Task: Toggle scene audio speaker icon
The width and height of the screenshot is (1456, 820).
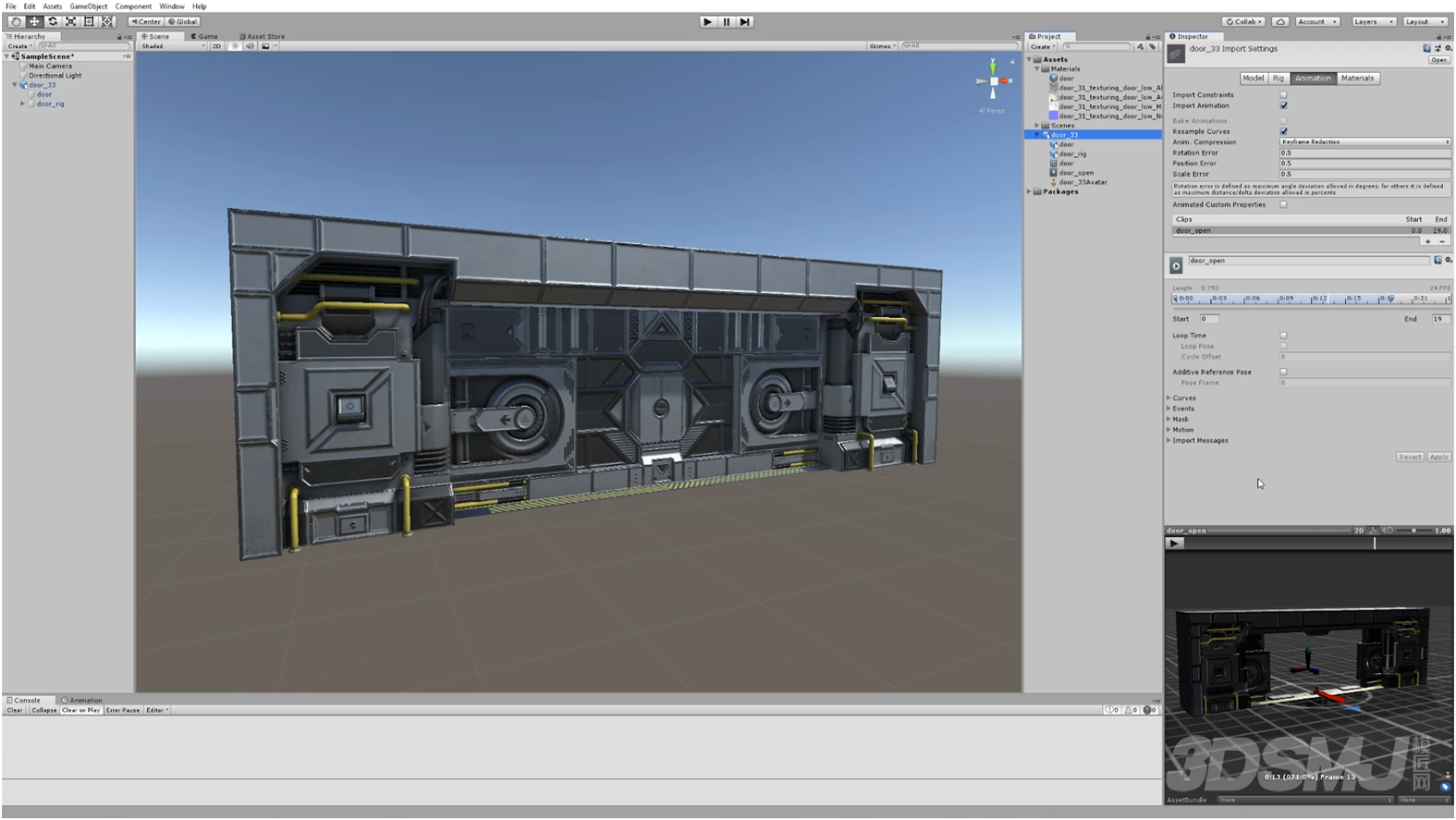Action: [x=250, y=45]
